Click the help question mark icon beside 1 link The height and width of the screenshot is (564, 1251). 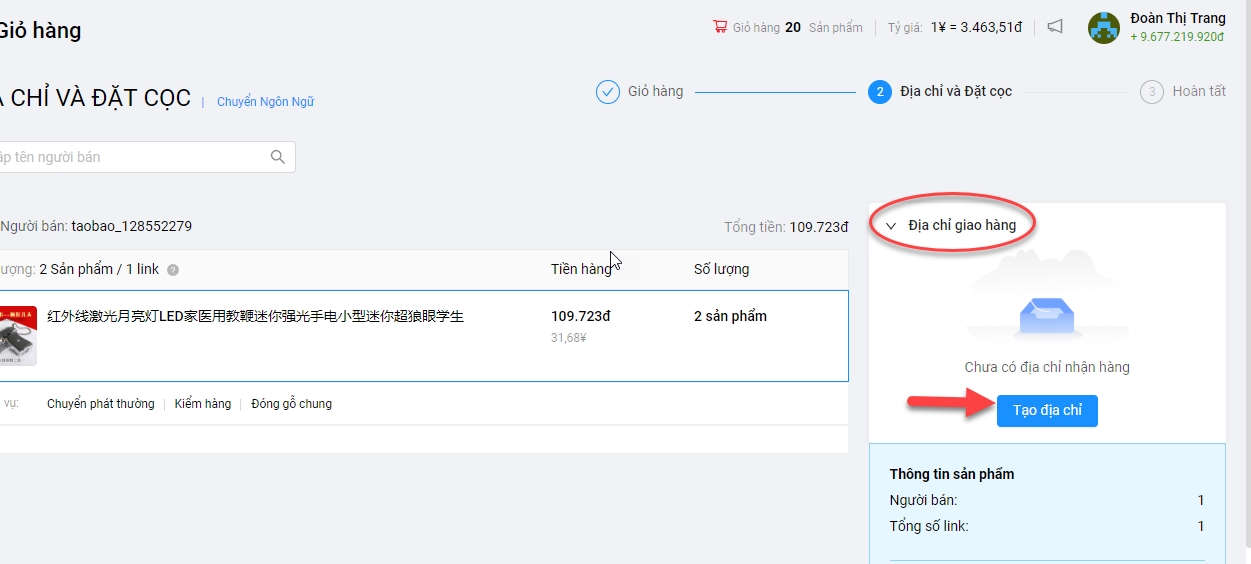point(173,270)
